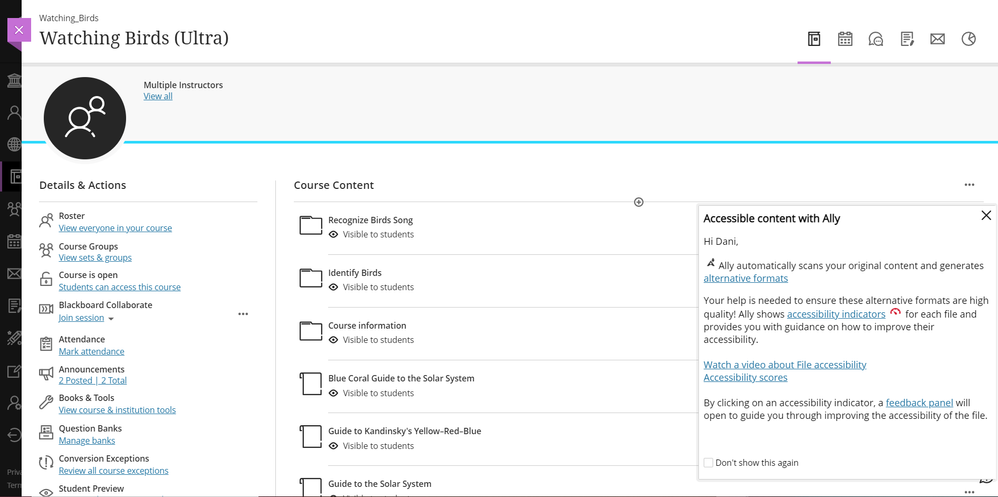Open Guide to Kandinsky's Yellow-Red-Blue
Viewport: 998px width, 497px height.
point(405,431)
